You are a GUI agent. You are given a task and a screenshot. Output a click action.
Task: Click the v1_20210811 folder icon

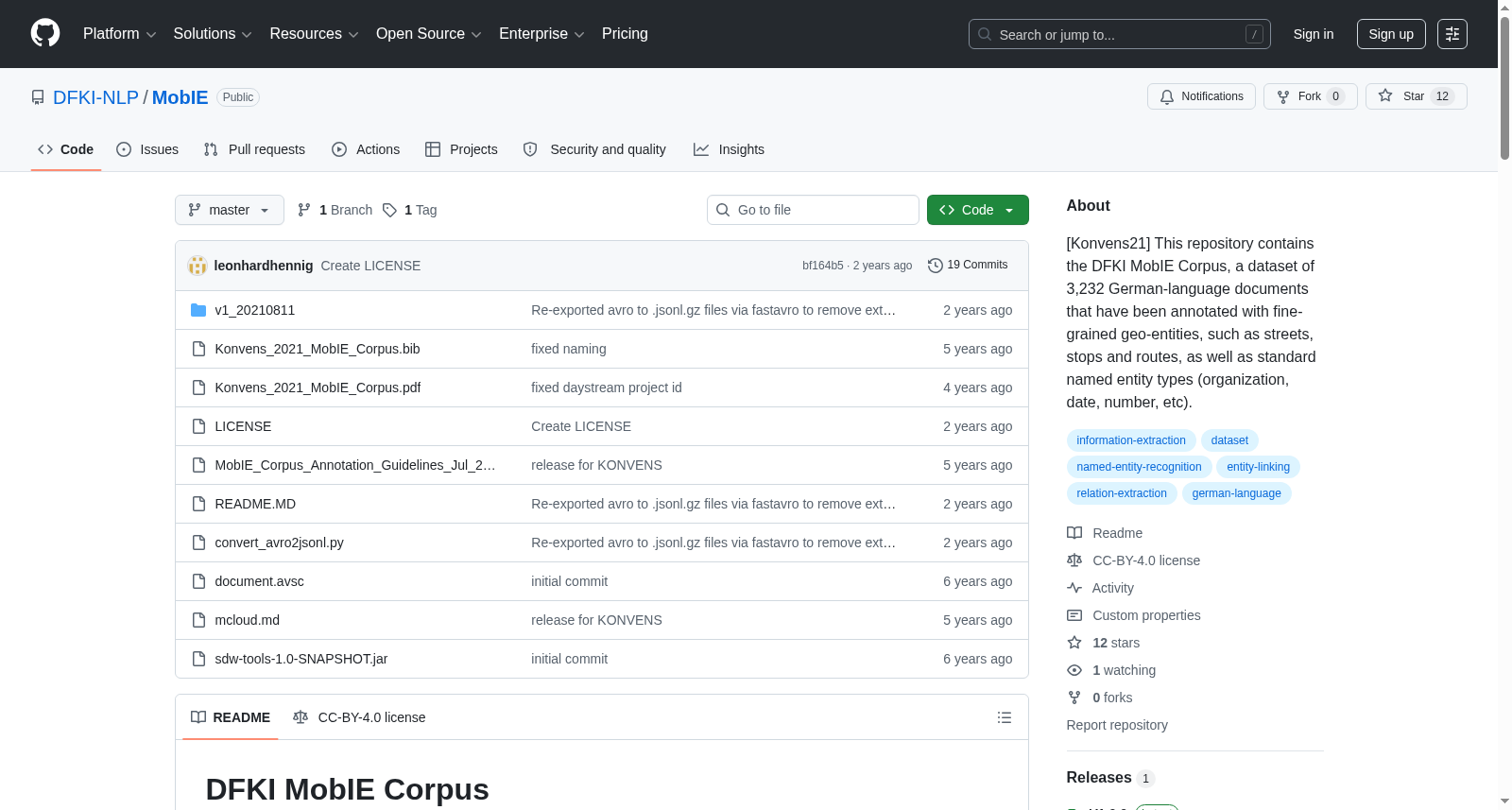pos(198,310)
